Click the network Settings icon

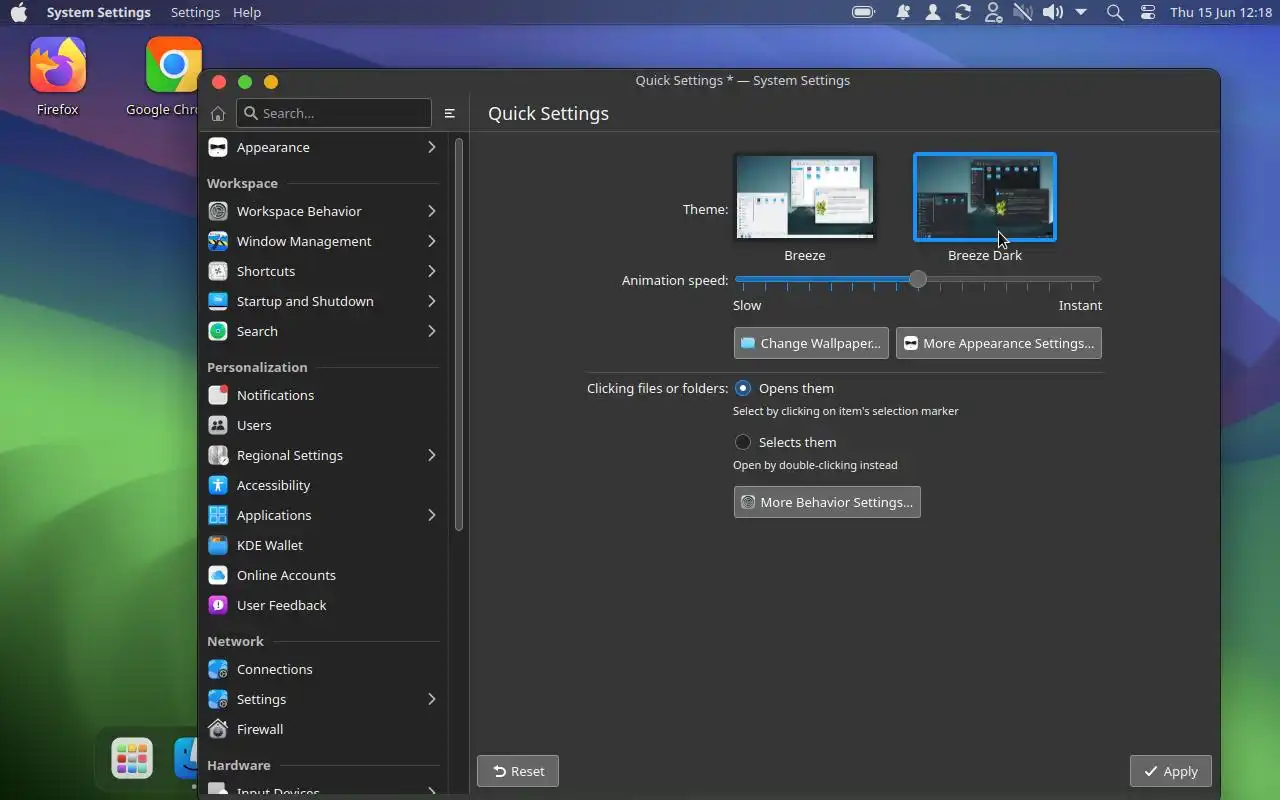tap(218, 699)
